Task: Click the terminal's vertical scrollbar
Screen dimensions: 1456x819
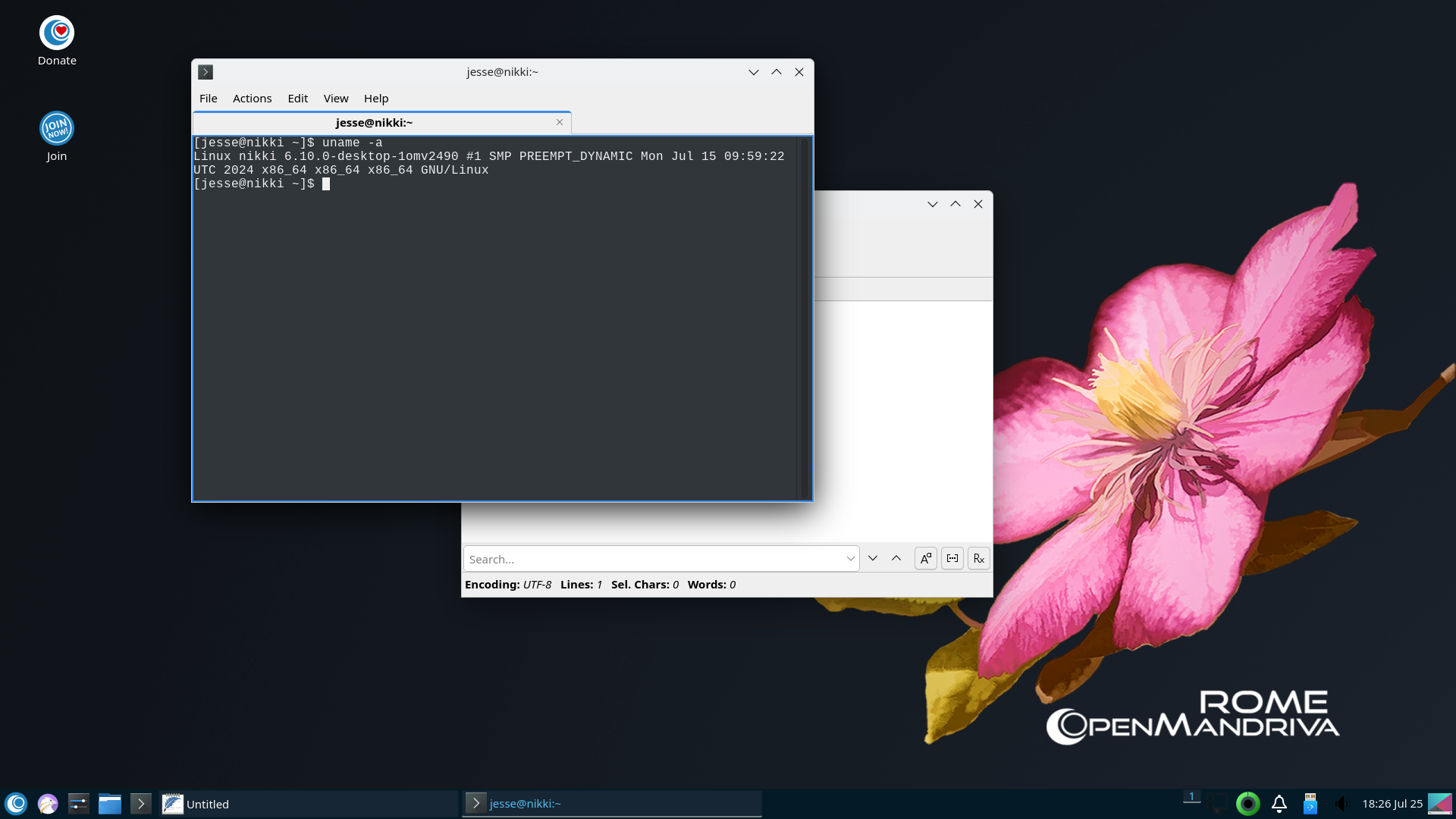Action: [805, 318]
